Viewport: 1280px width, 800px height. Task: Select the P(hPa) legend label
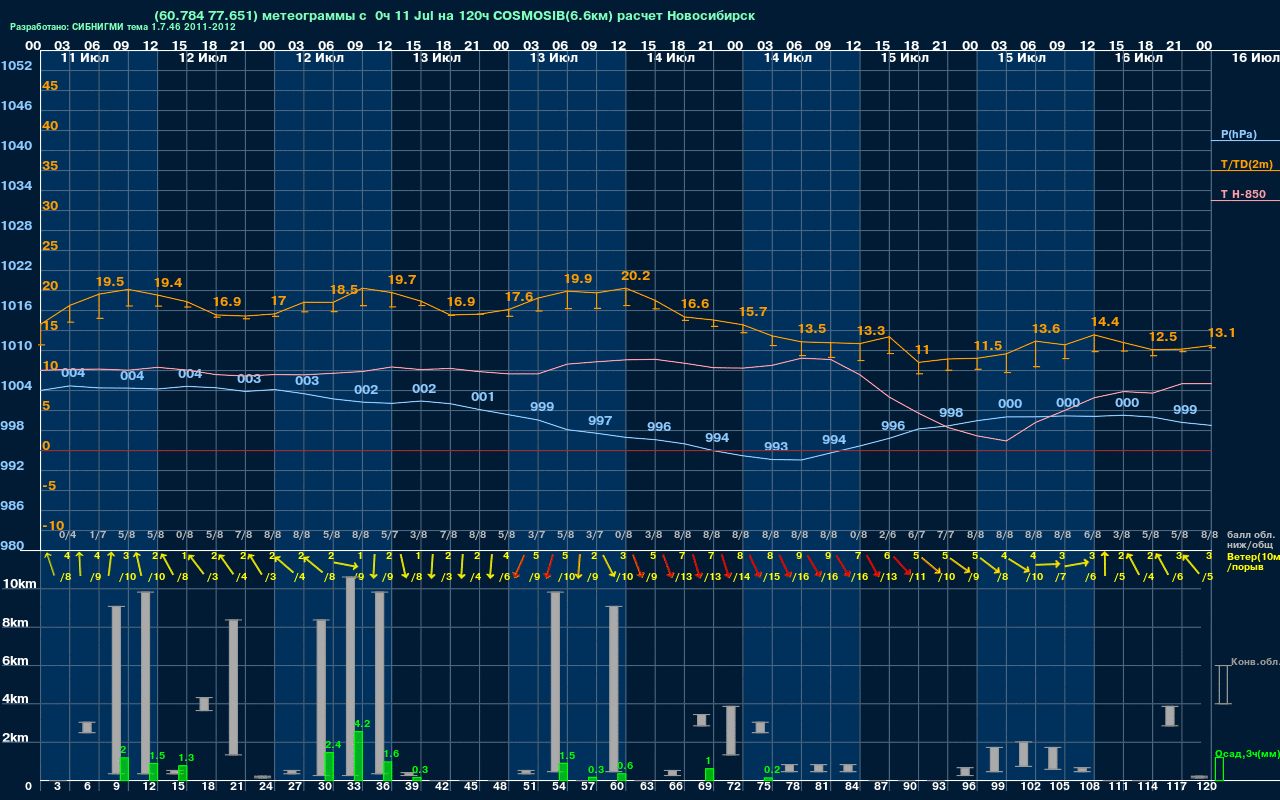(x=1239, y=134)
